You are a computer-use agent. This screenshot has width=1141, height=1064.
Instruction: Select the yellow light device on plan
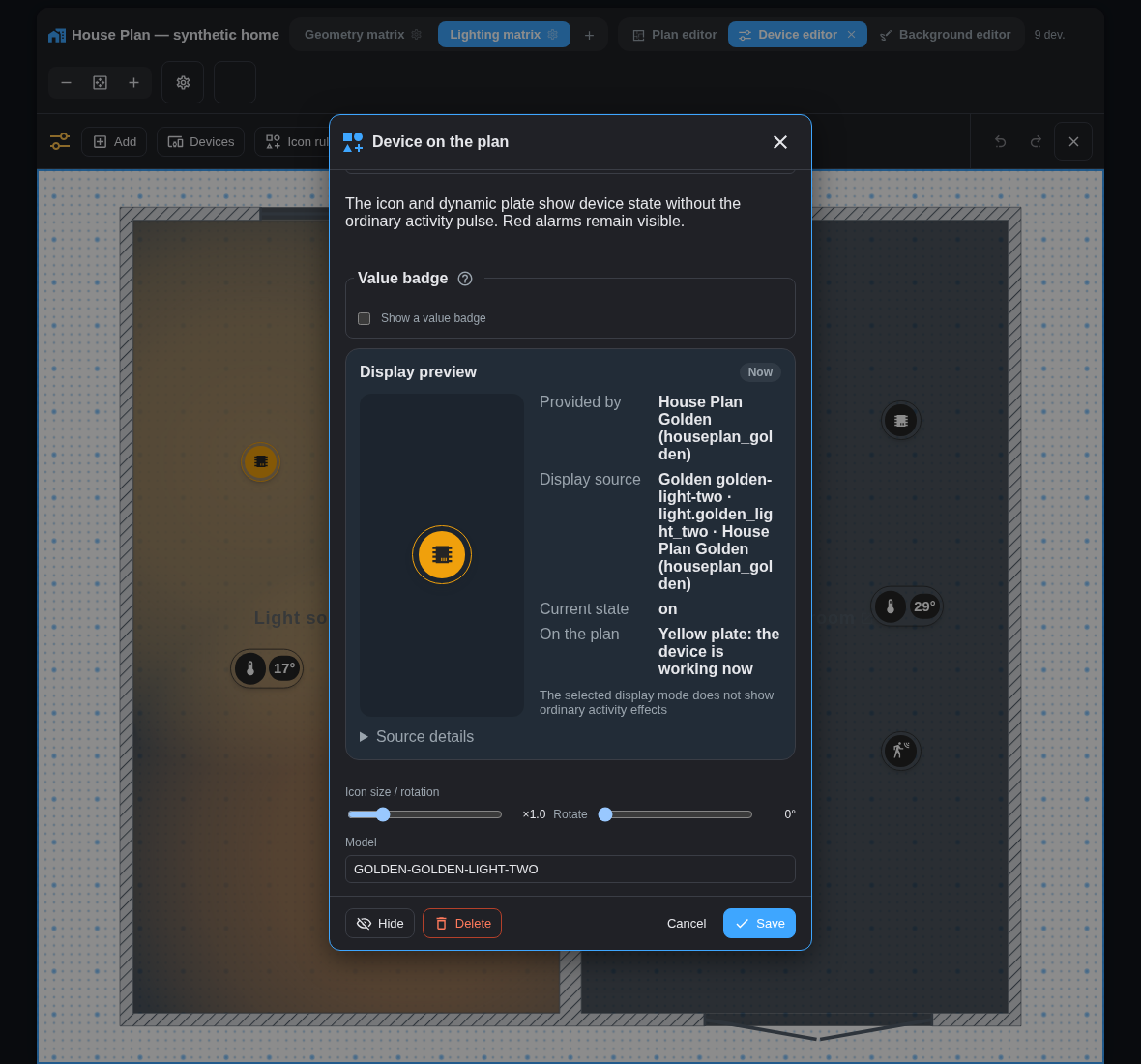point(260,461)
